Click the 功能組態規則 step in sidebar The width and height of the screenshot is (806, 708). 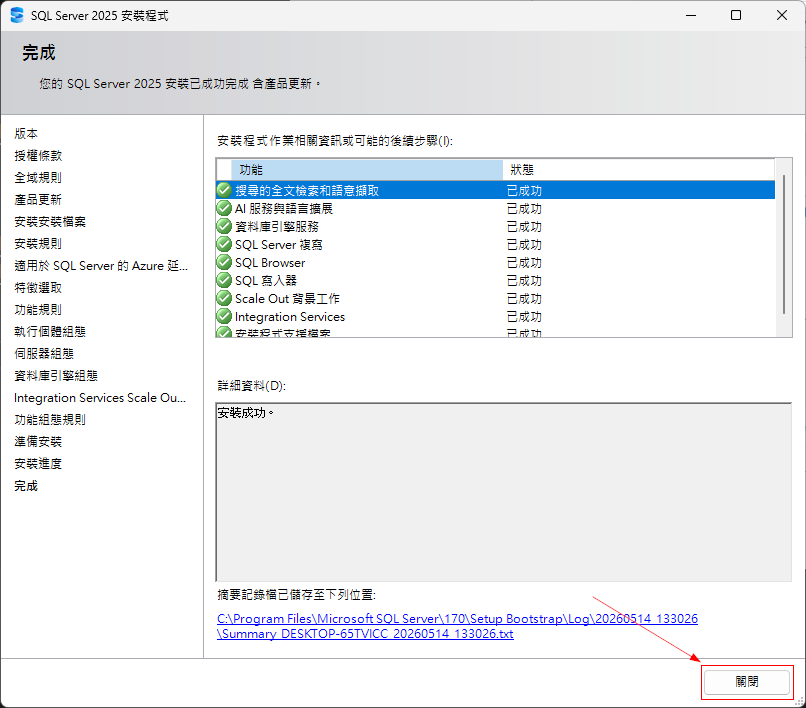pos(50,420)
